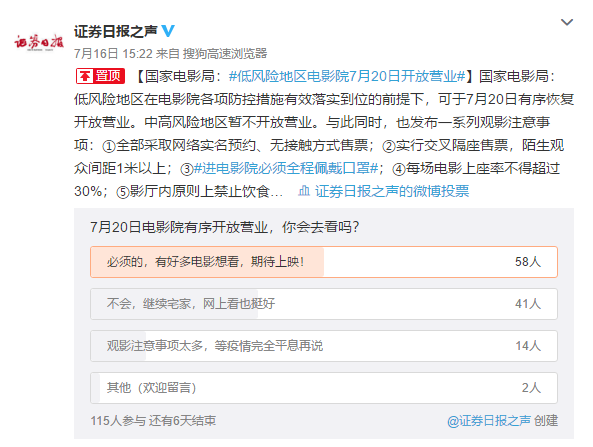
Task: Open the 证券日报之声 account name
Action: [x=116, y=31]
